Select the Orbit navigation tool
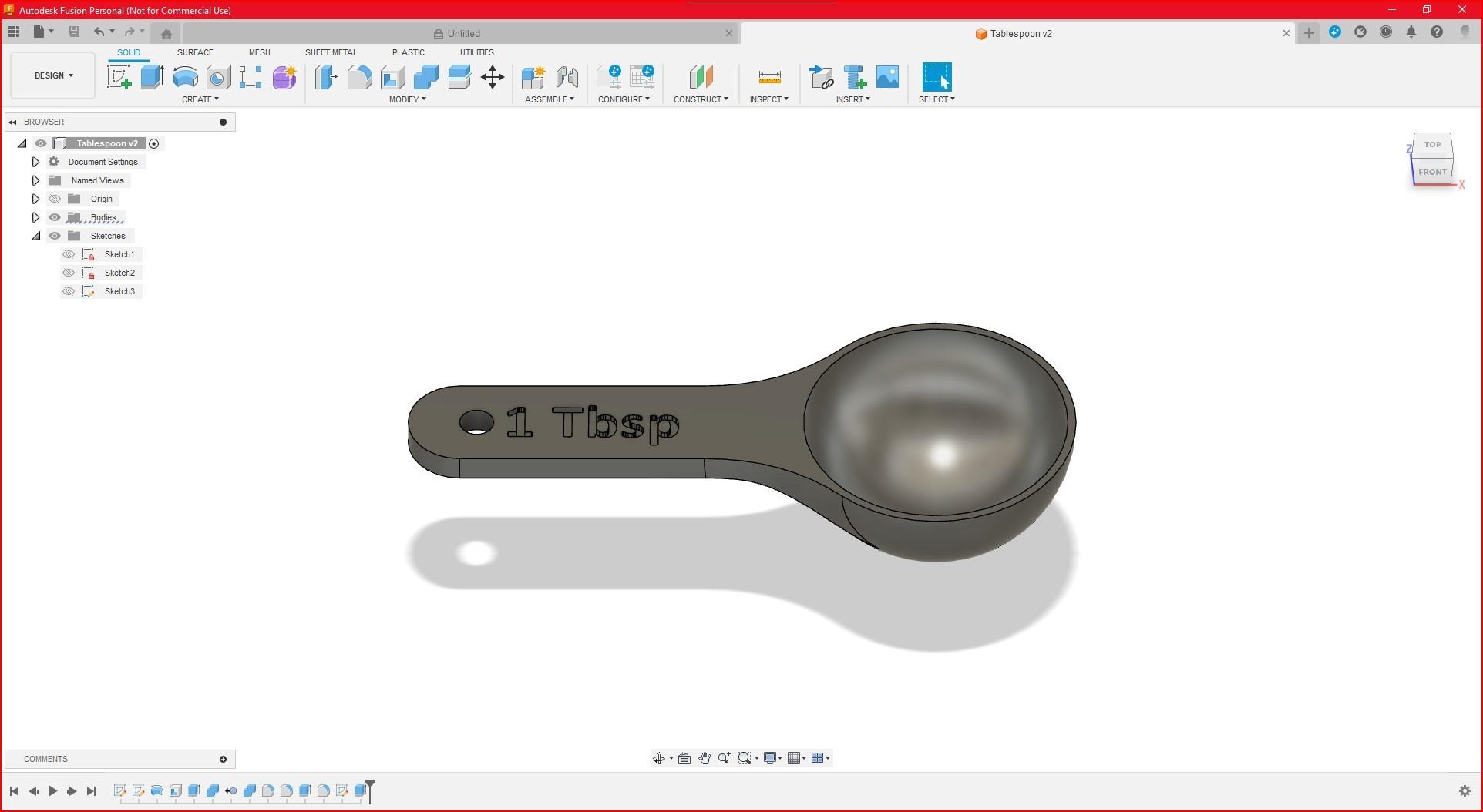The height and width of the screenshot is (812, 1483). click(659, 758)
